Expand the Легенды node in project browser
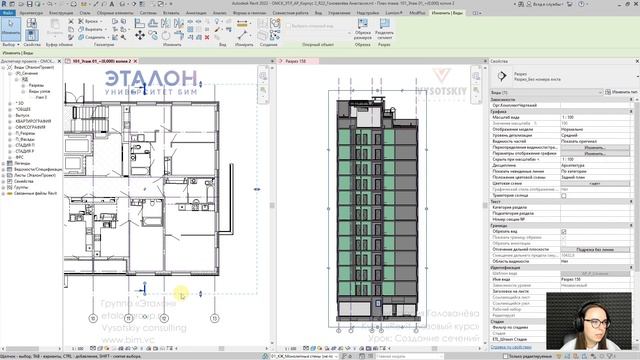This screenshot has height=360, width=640. 4,163
